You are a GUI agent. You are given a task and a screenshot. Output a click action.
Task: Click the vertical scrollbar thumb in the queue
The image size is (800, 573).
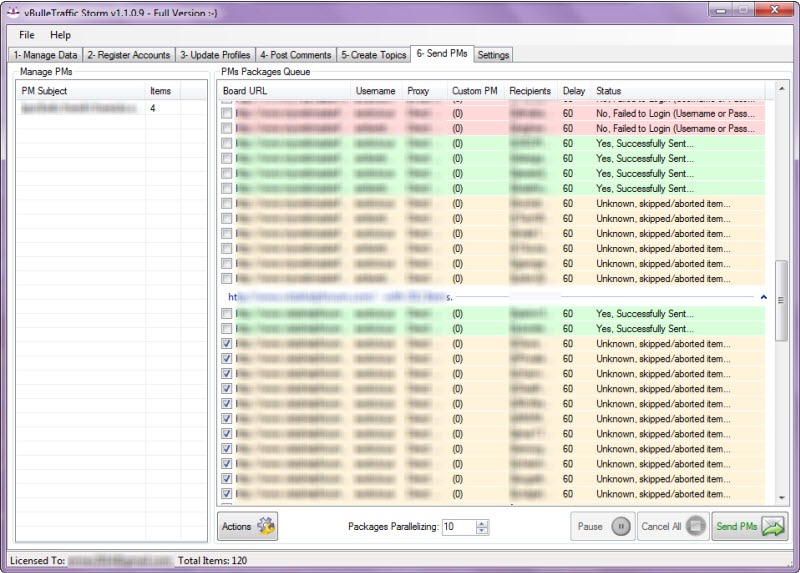point(781,300)
